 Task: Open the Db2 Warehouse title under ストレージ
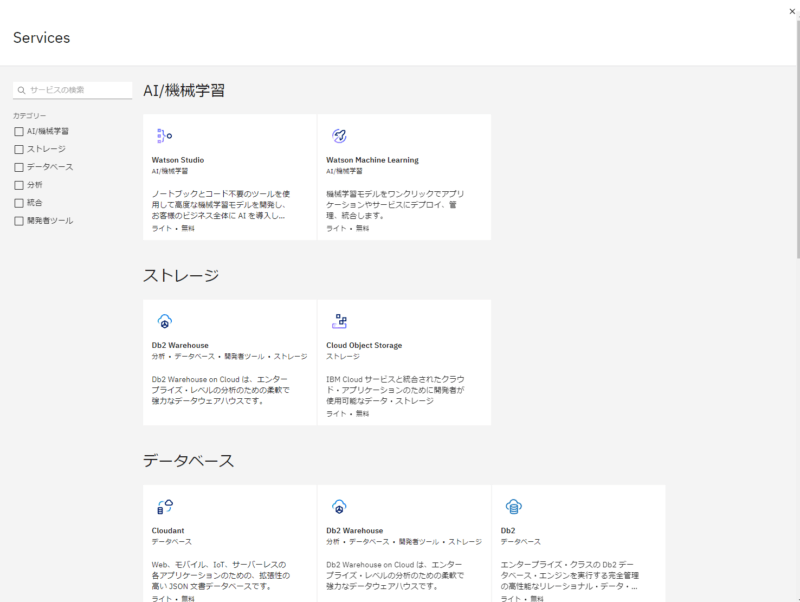click(x=180, y=345)
